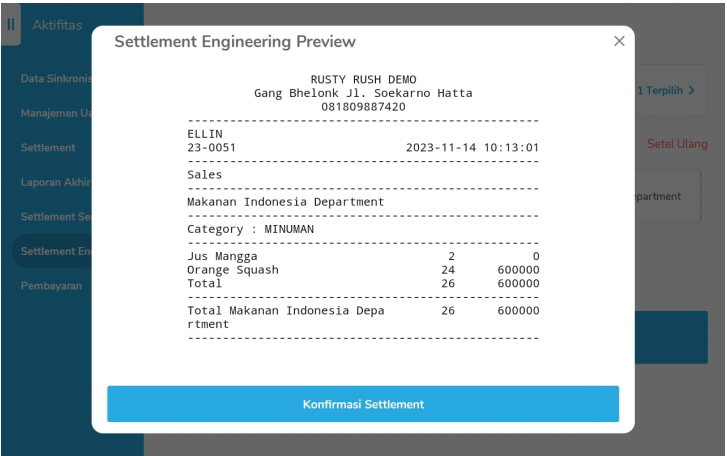This screenshot has height=456, width=727.
Task: Select the Settlement sidebar entry
Action: click(48, 148)
